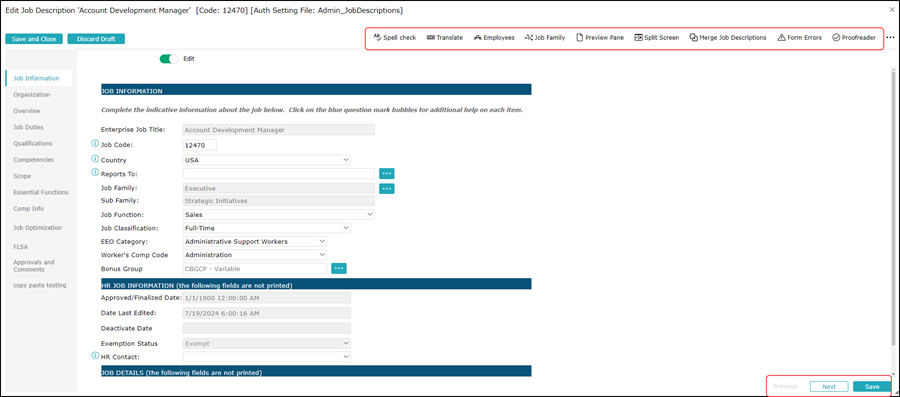This screenshot has height=397, width=900.
Task: Open the more options ellipsis menu
Action: [x=890, y=37]
